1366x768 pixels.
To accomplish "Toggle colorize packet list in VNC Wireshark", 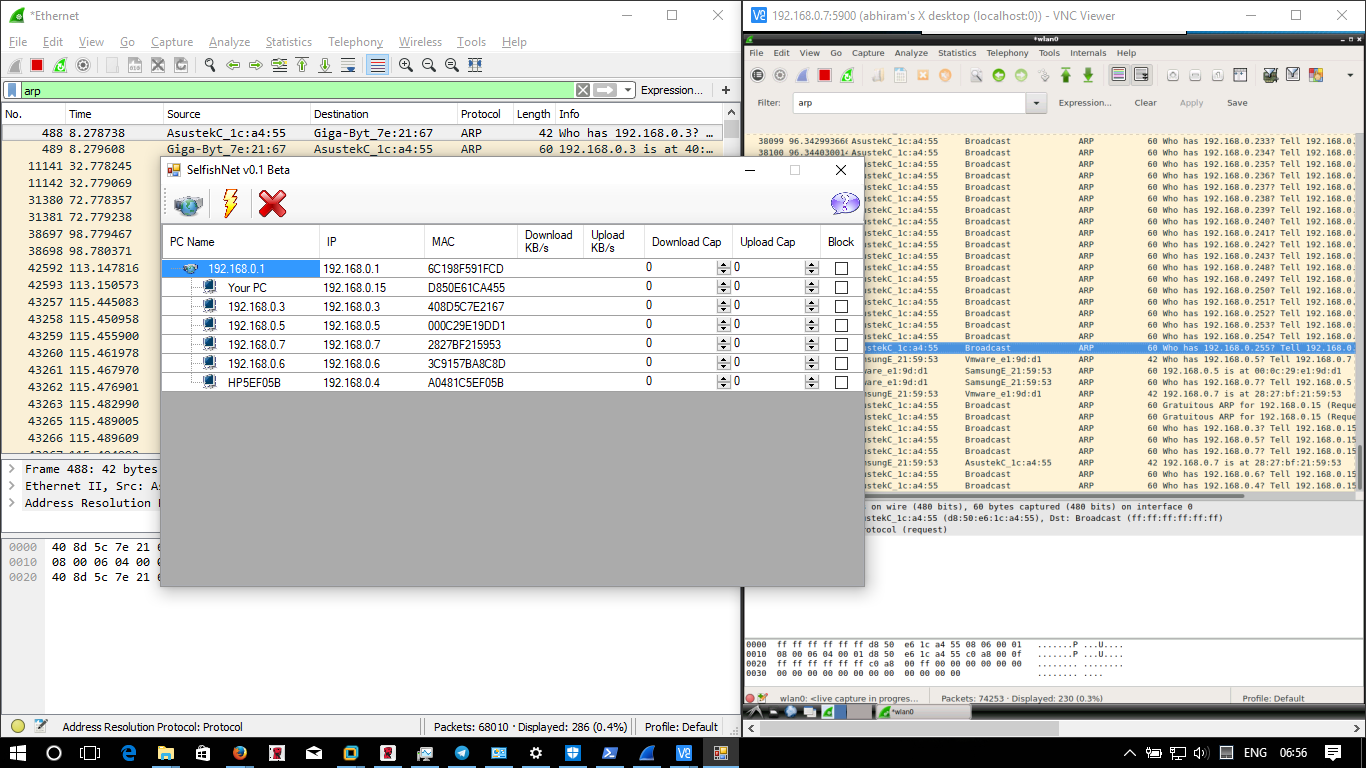I will [1119, 75].
